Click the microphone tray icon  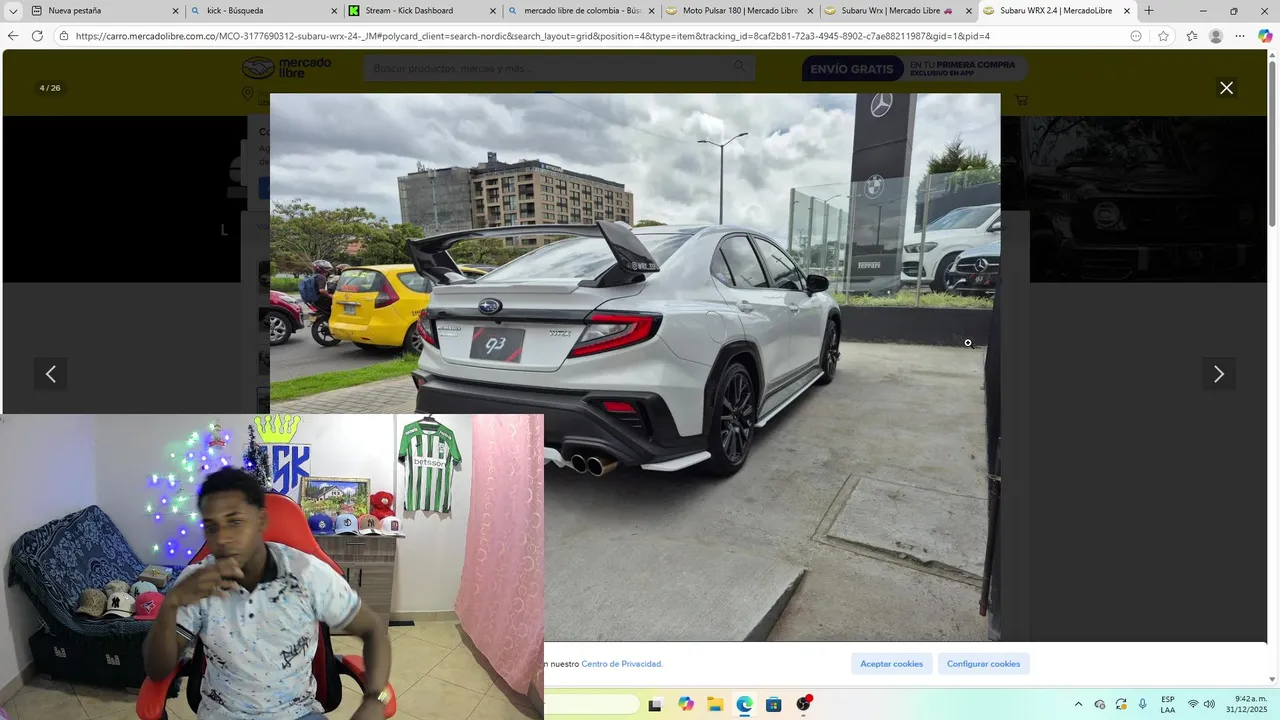[1142, 705]
